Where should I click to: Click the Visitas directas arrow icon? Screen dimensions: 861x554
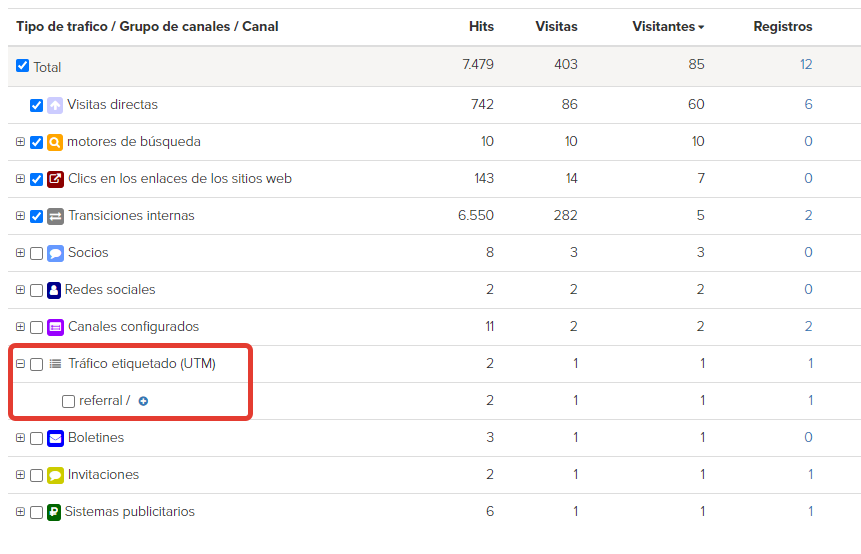tap(55, 105)
